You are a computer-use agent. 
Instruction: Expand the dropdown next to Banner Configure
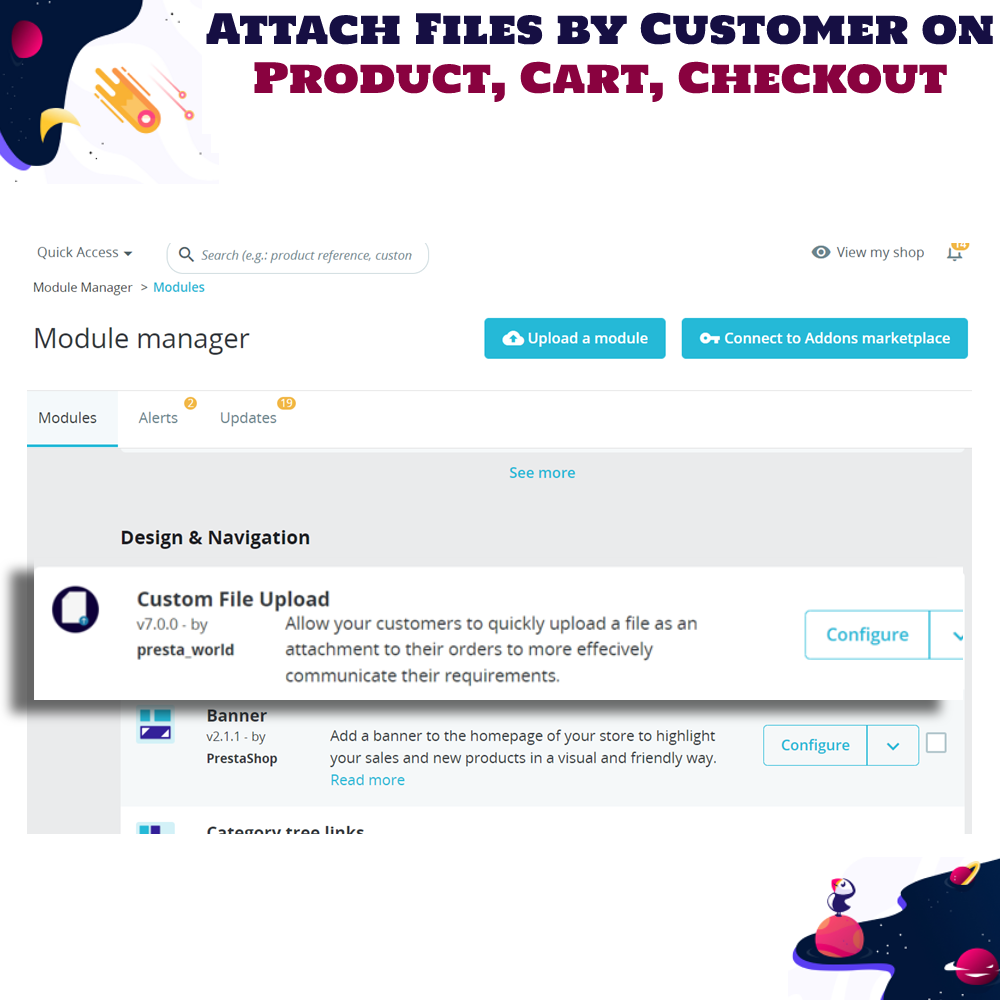point(893,745)
